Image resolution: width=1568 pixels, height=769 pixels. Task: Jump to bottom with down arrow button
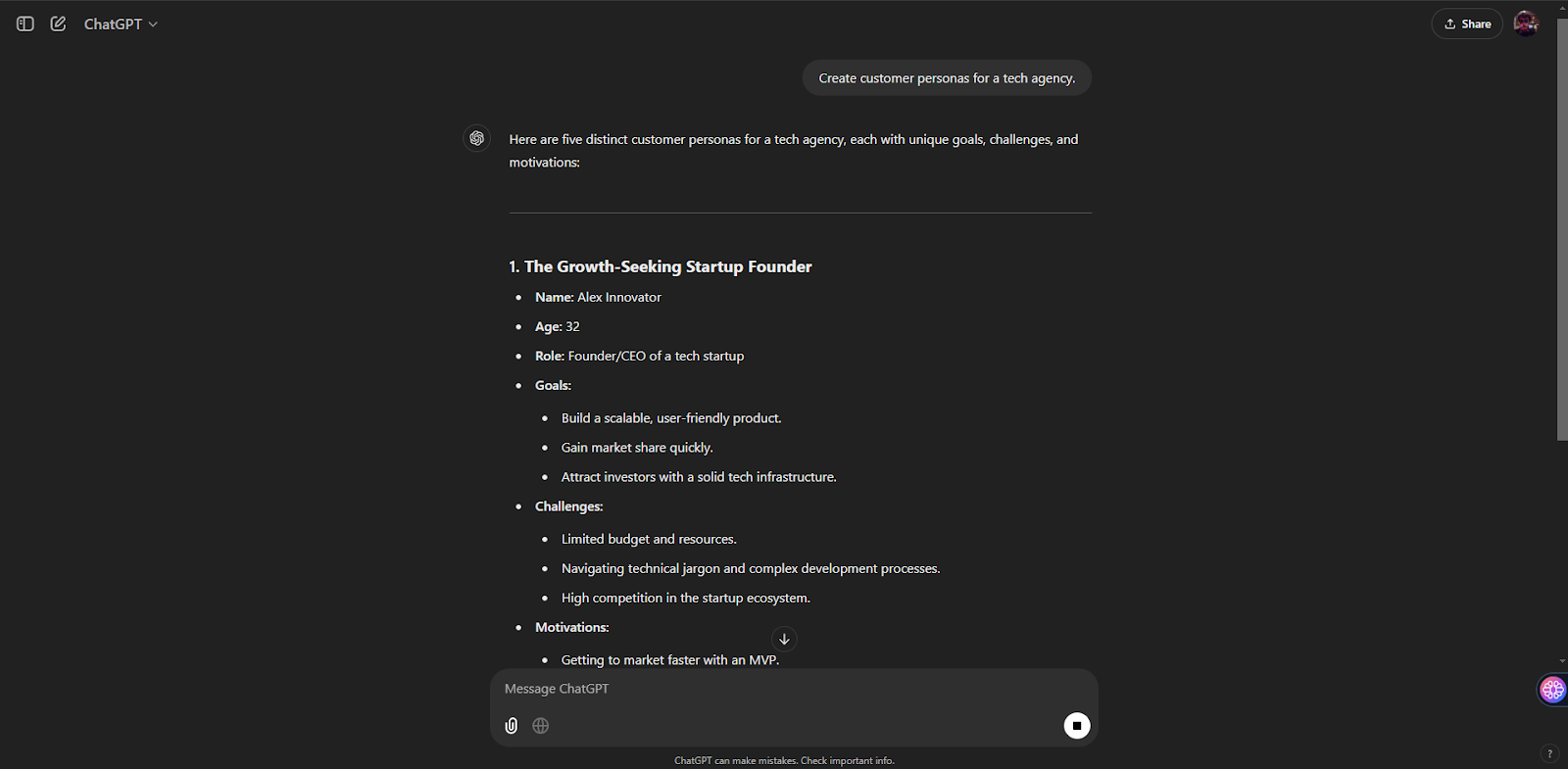[784, 639]
